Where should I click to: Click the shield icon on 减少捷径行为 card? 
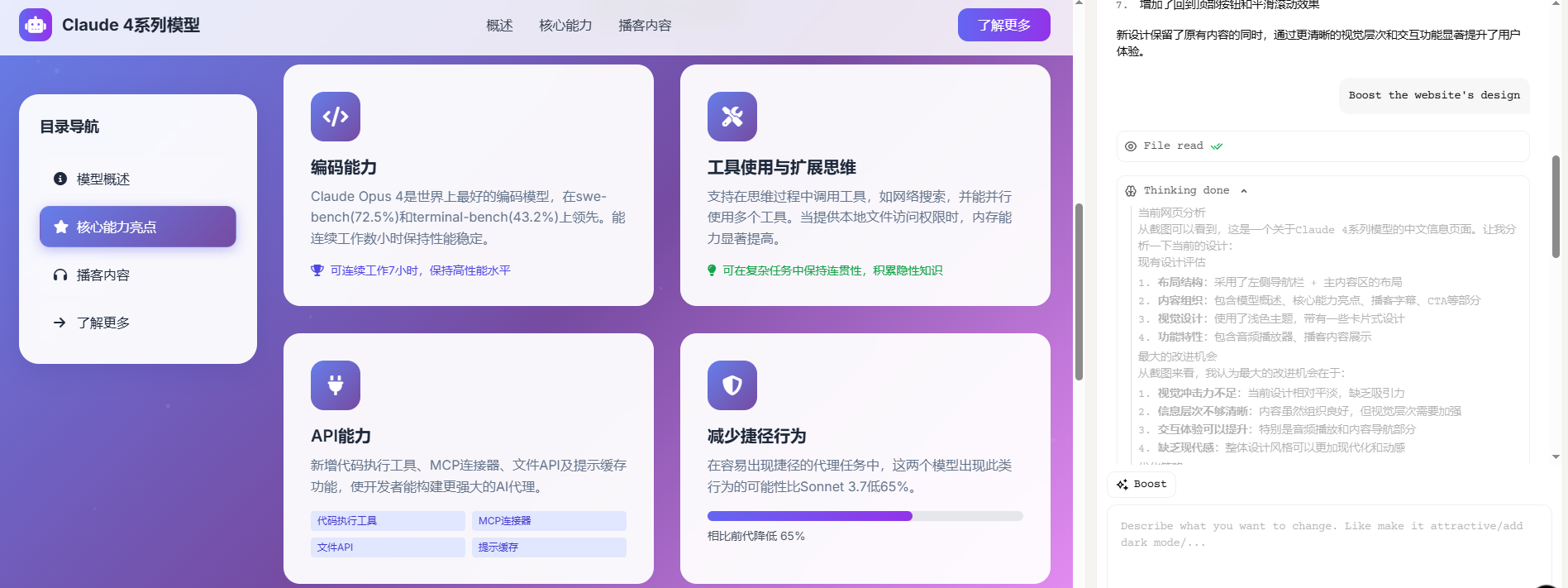coord(732,385)
